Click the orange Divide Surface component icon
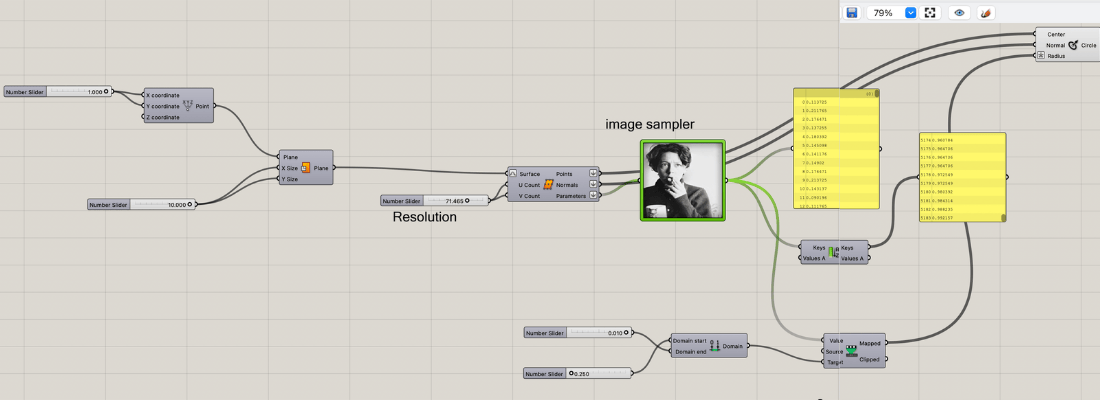The image size is (1100, 400). [x=548, y=185]
